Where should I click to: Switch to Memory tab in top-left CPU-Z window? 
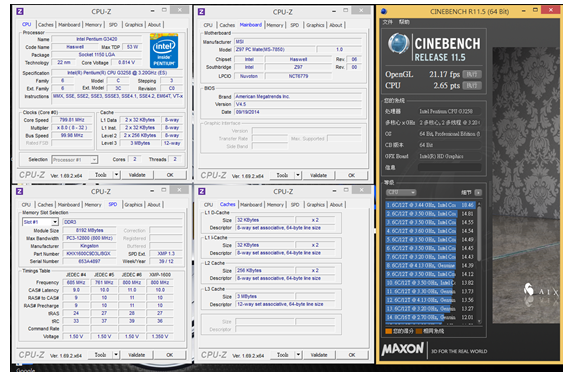point(93,25)
